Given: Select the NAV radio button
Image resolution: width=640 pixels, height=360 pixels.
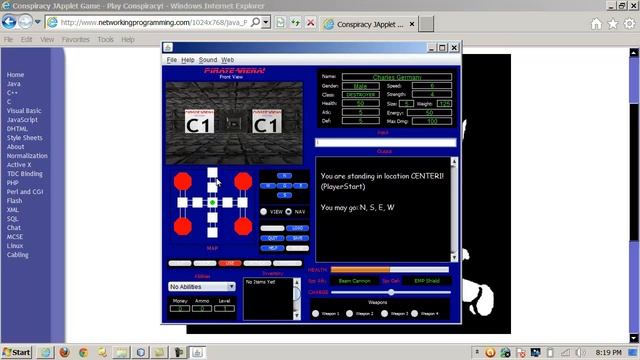Looking at the screenshot, I should (289, 211).
